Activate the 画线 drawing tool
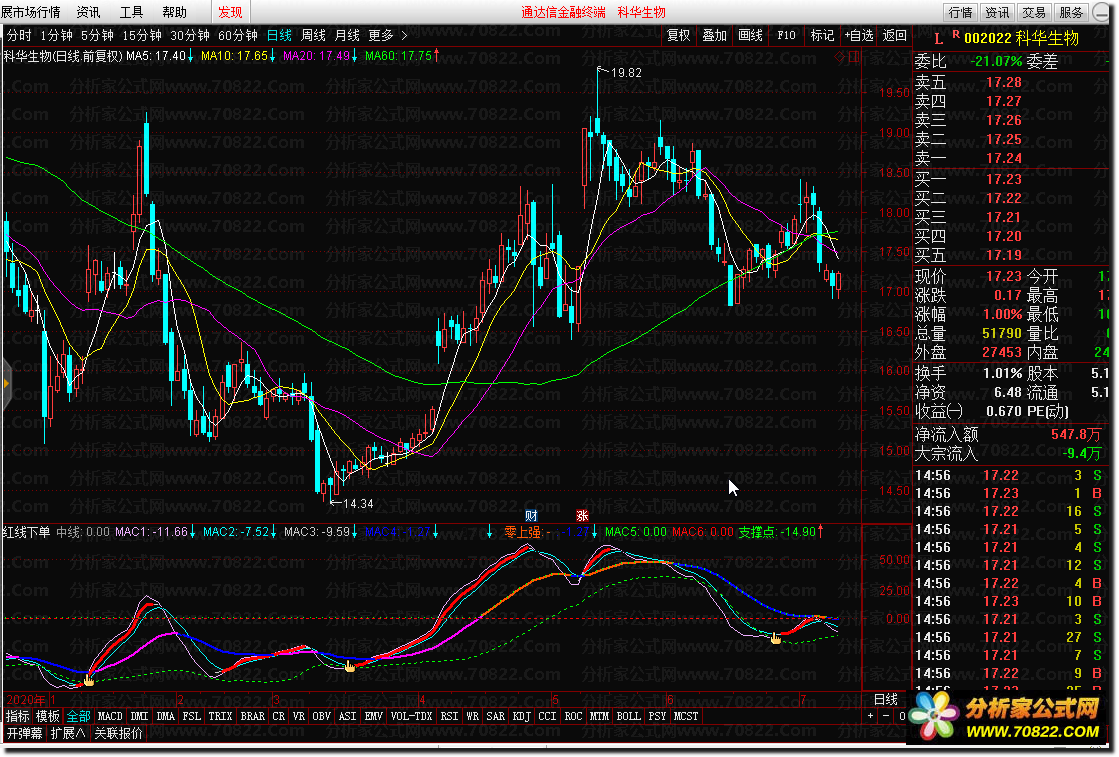Viewport: 1119px width, 757px height. pyautogui.click(x=750, y=35)
